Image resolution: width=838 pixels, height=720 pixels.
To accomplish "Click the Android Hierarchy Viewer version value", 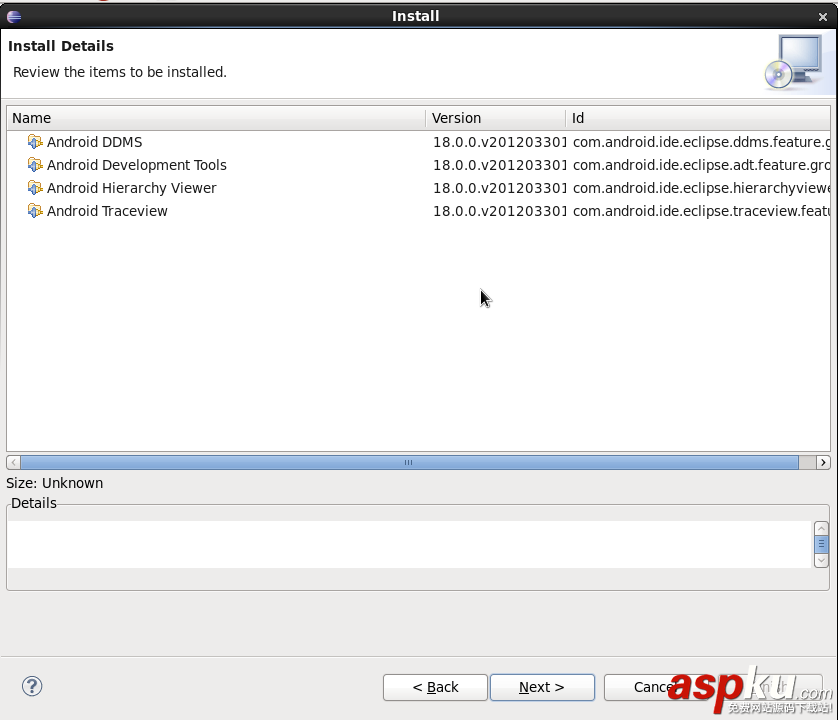I will pos(499,188).
